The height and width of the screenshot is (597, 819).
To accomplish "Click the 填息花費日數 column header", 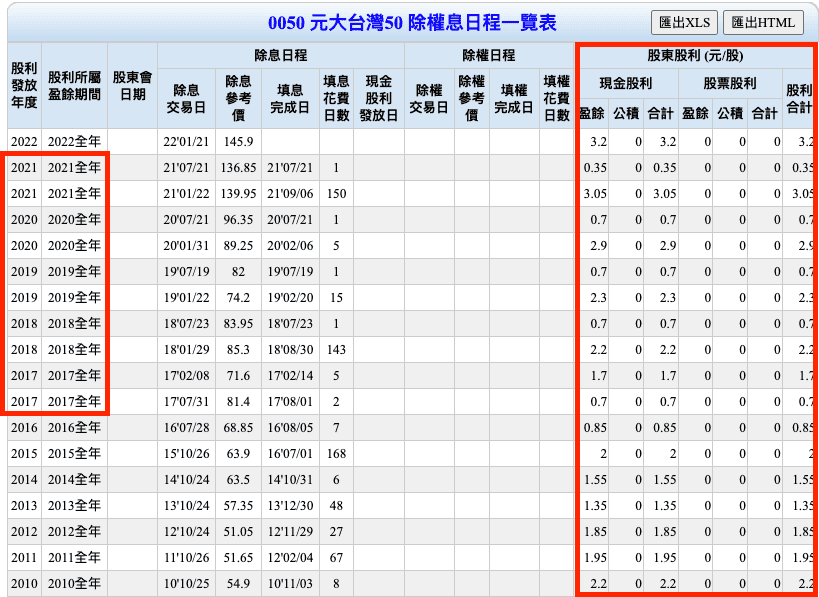I will [x=336, y=99].
